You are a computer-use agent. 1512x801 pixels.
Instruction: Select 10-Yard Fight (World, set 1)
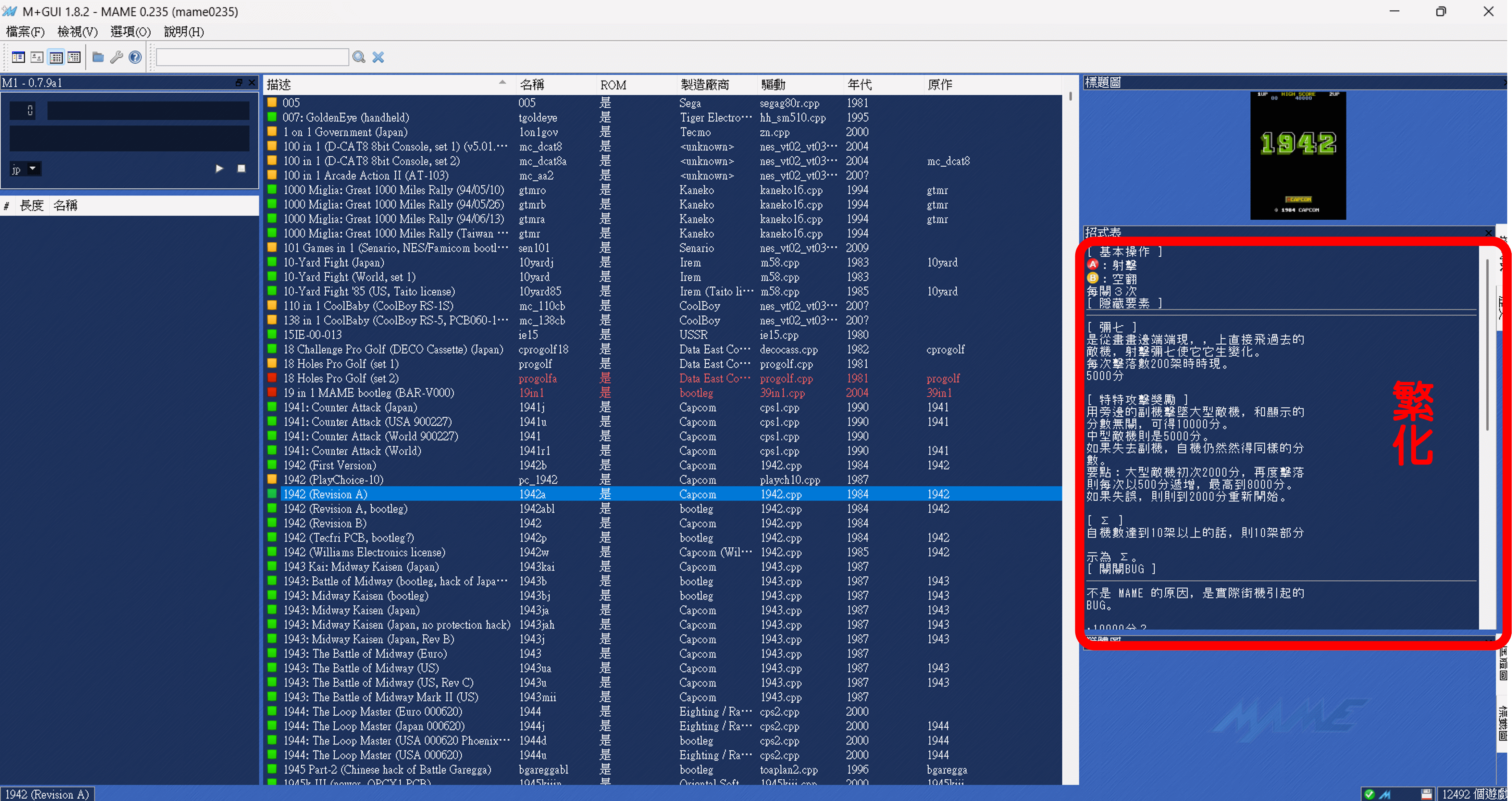click(x=350, y=277)
